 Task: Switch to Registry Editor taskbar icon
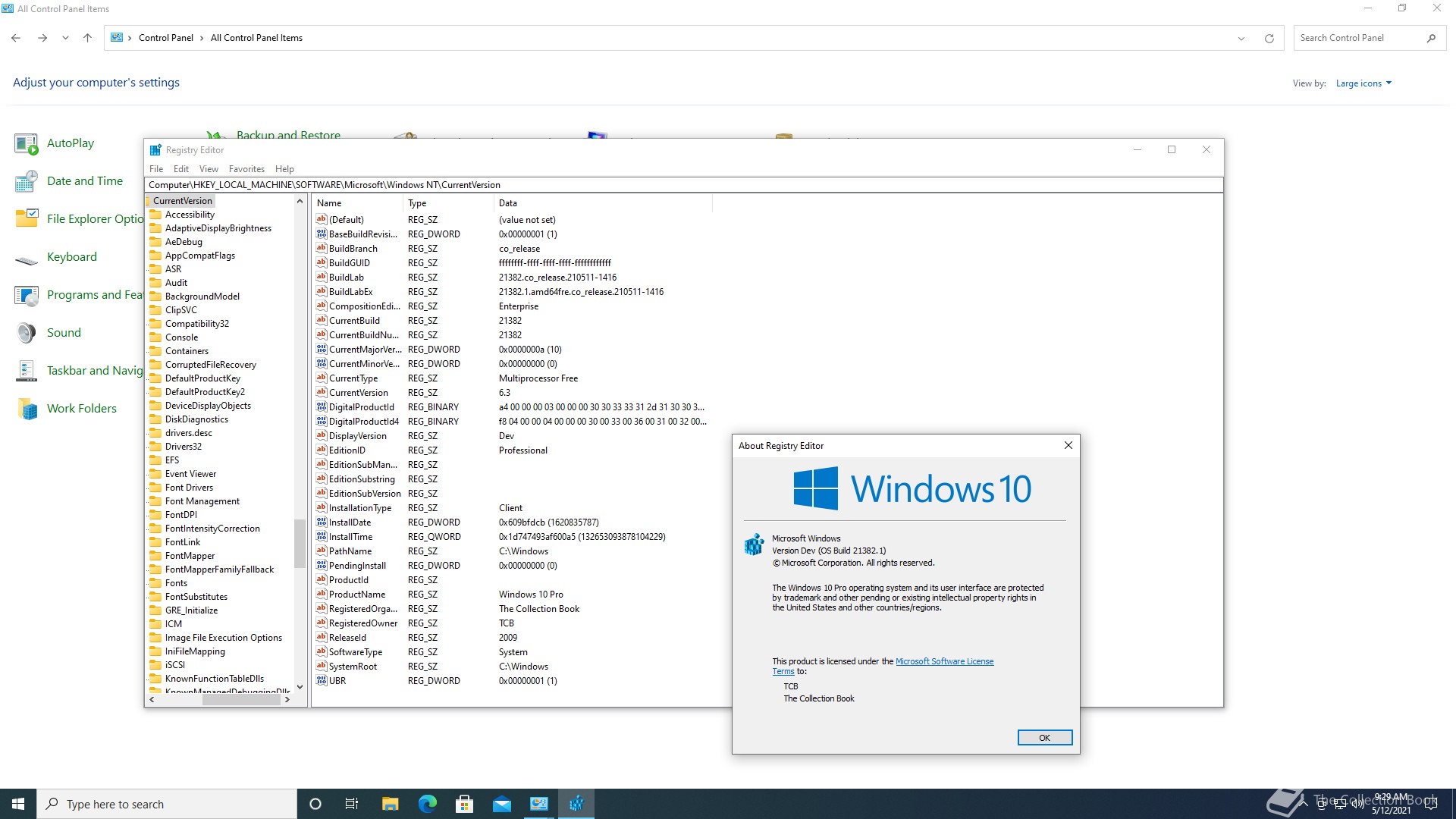[576, 804]
